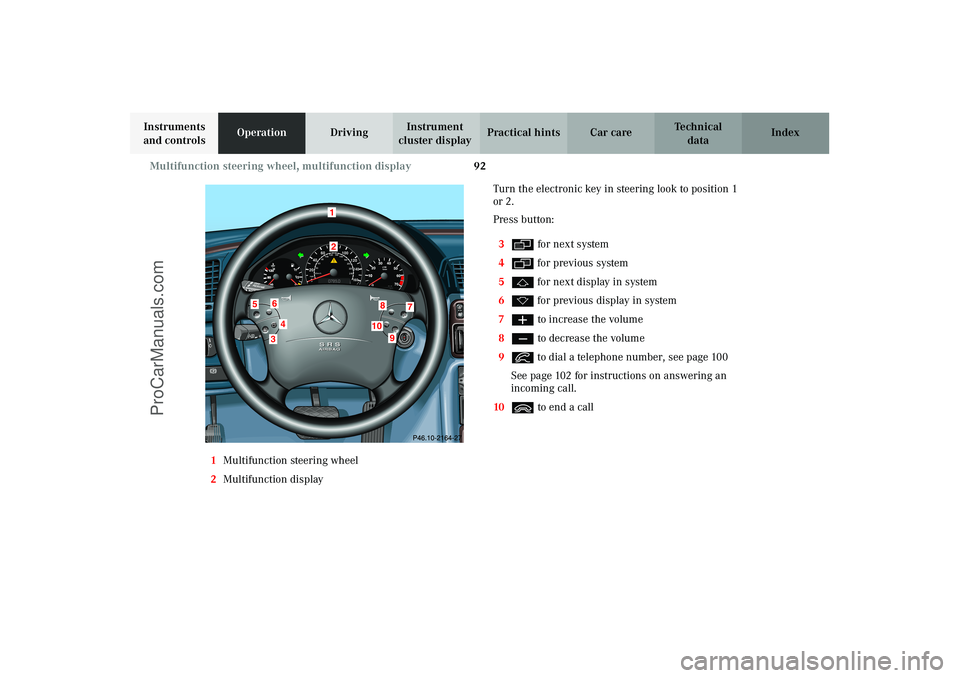
Task: Select the Technical data tab
Action: pyautogui.click(x=698, y=133)
